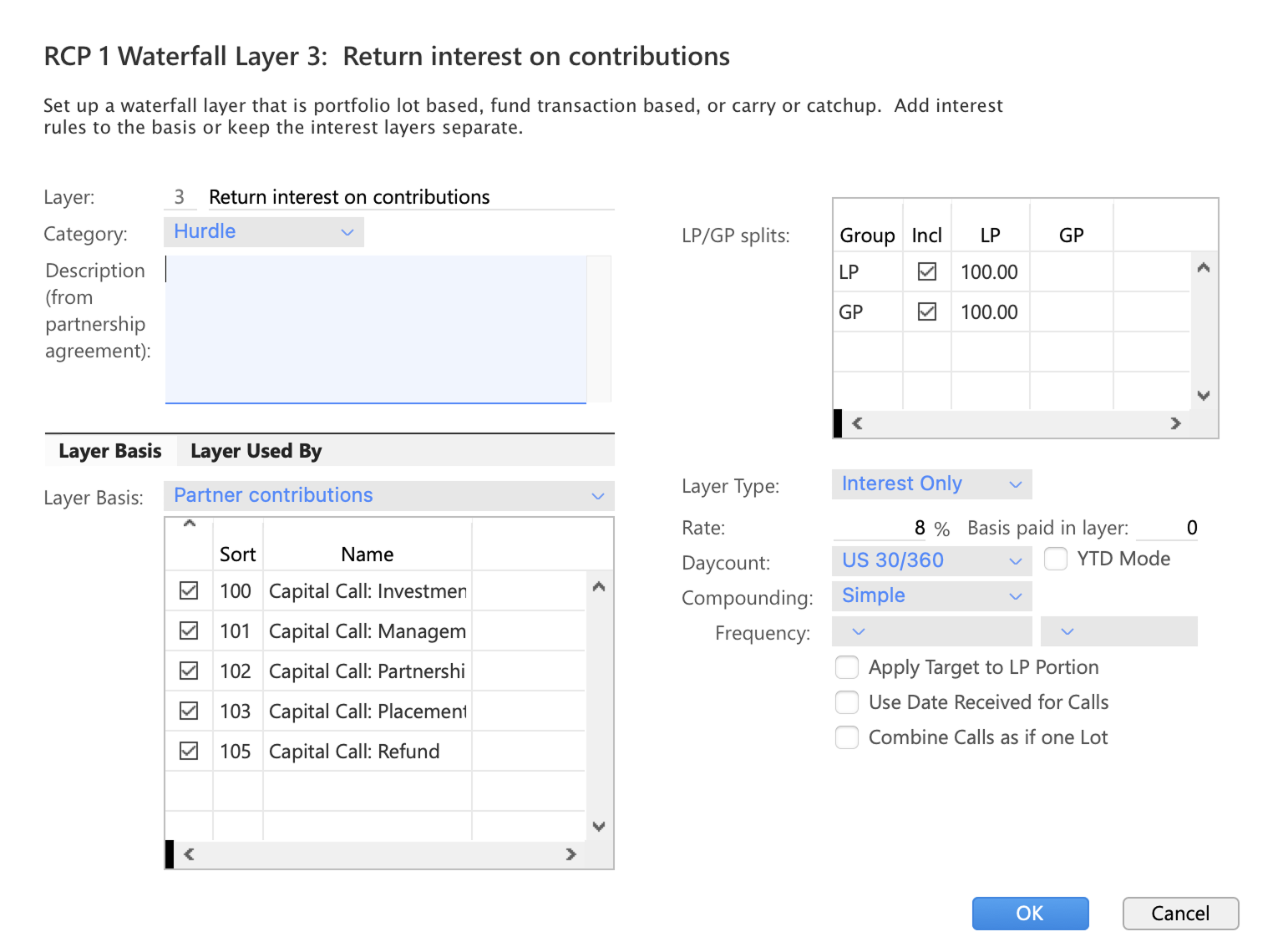The height and width of the screenshot is (952, 1288).
Task: Click the Basis paid in layer field
Action: click(x=1168, y=528)
